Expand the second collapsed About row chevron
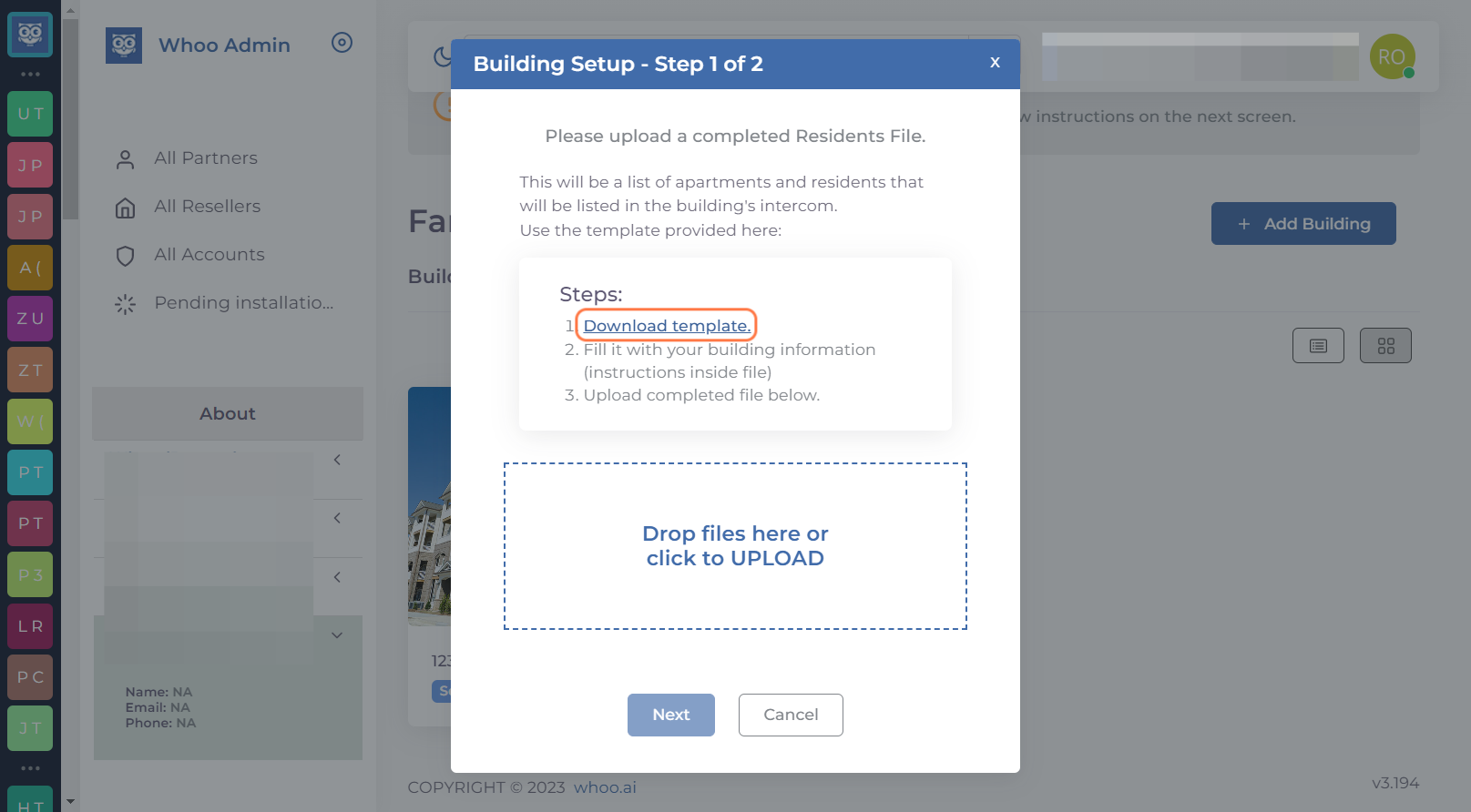The image size is (1471, 812). click(337, 518)
